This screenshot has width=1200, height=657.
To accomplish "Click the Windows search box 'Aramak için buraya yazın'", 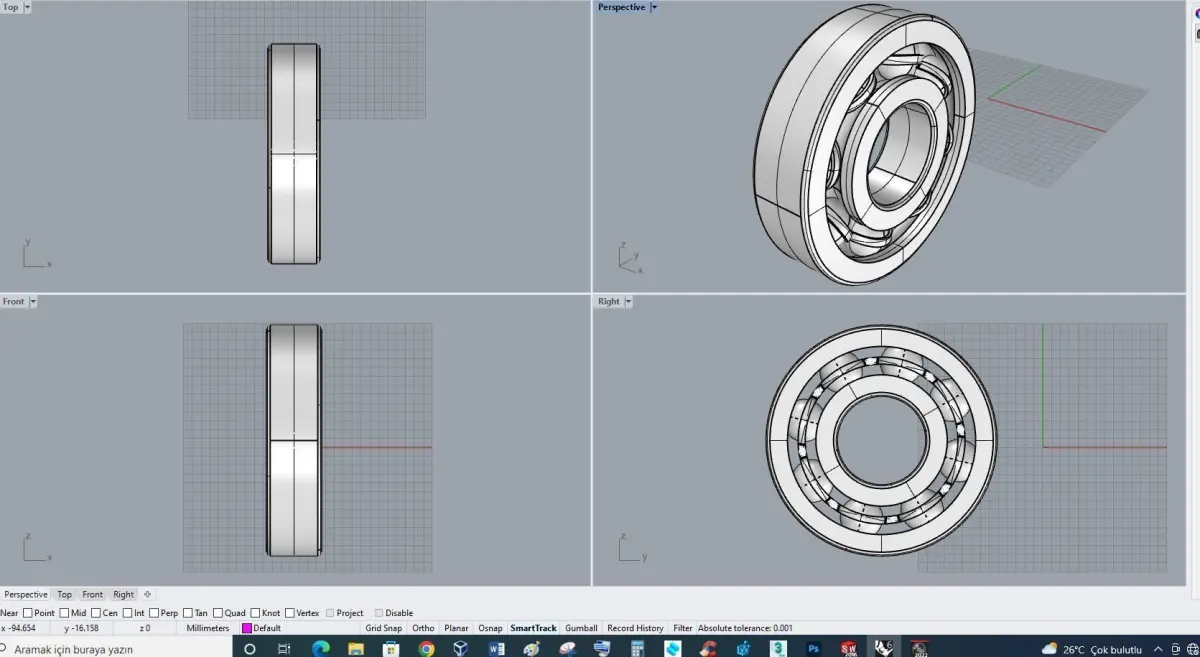I will (x=115, y=649).
